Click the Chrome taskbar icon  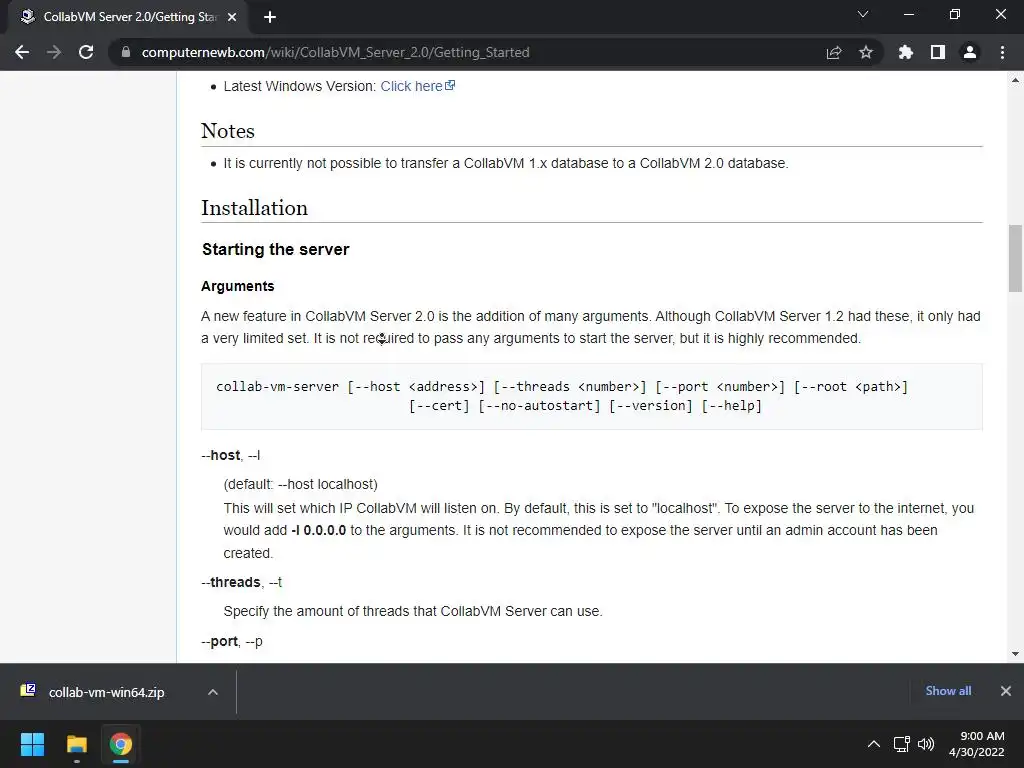[120, 744]
